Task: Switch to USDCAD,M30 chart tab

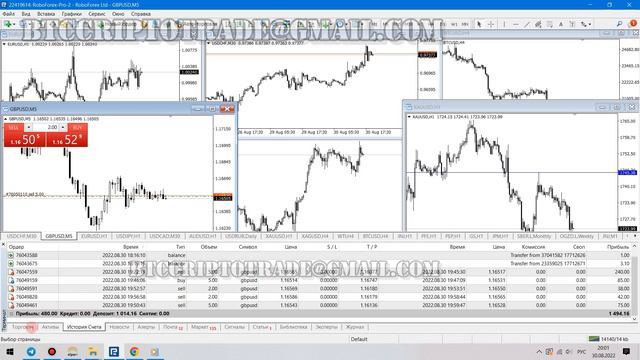Action: pos(164,236)
